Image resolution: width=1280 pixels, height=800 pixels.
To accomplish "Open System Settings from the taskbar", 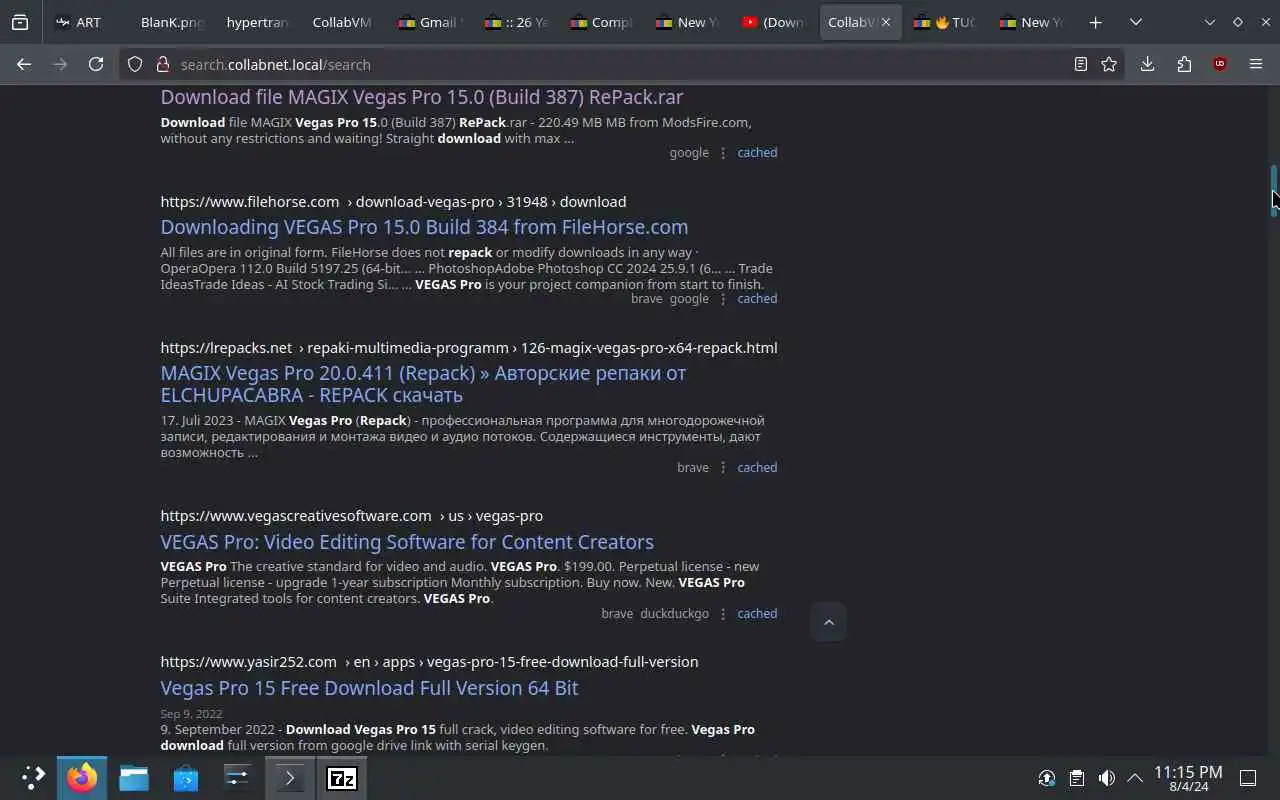I will click(237, 778).
